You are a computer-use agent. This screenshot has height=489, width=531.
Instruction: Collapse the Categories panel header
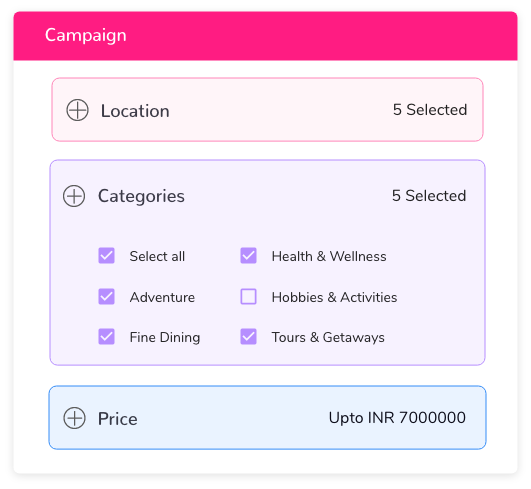(x=267, y=196)
